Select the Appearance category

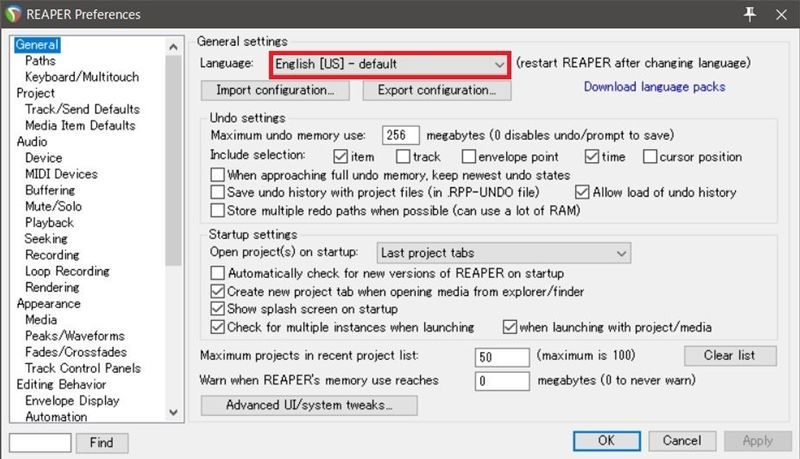[x=48, y=303]
